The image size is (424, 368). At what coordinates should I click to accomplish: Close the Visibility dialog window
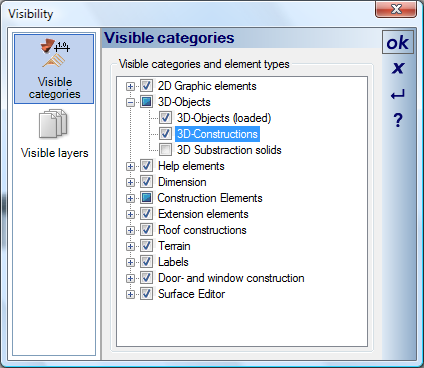[x=396, y=9]
